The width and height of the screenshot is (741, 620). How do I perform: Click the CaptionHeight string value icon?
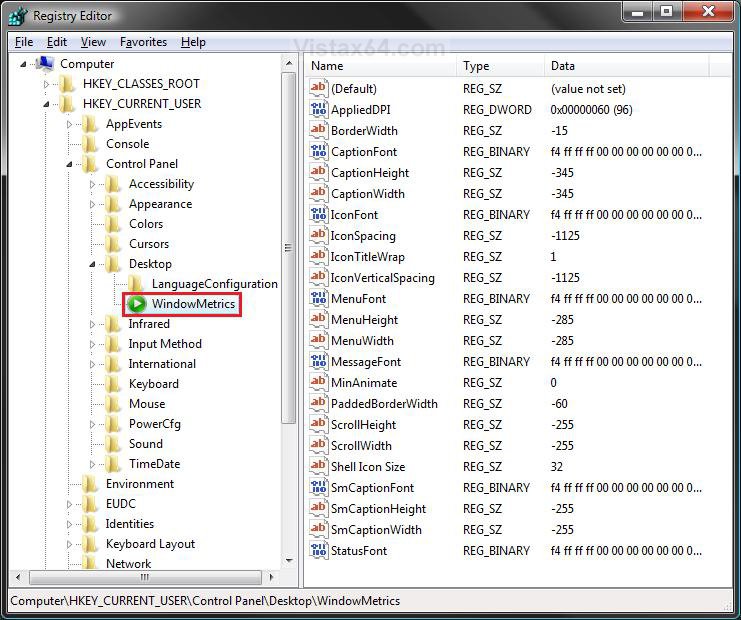(x=318, y=172)
